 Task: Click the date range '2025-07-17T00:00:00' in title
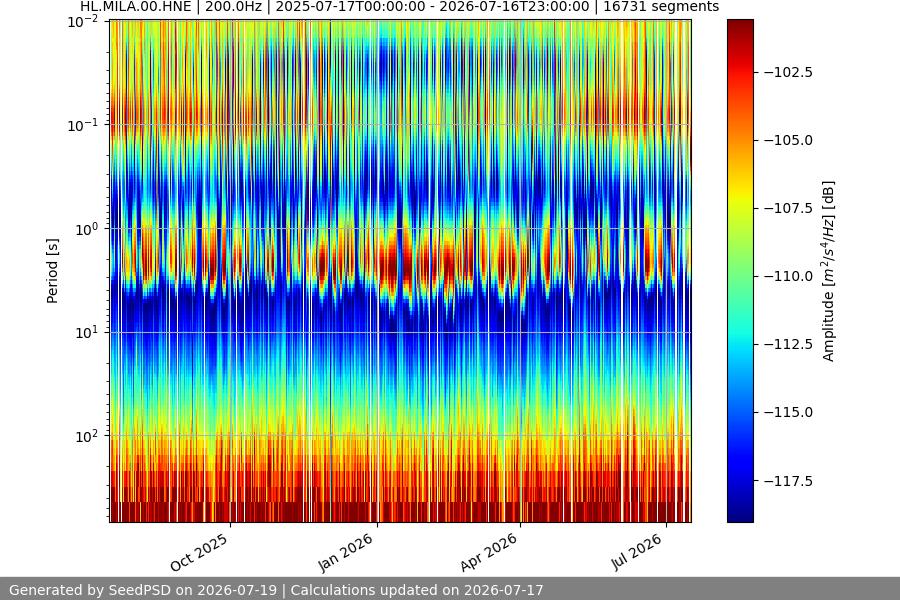pyautogui.click(x=351, y=7)
